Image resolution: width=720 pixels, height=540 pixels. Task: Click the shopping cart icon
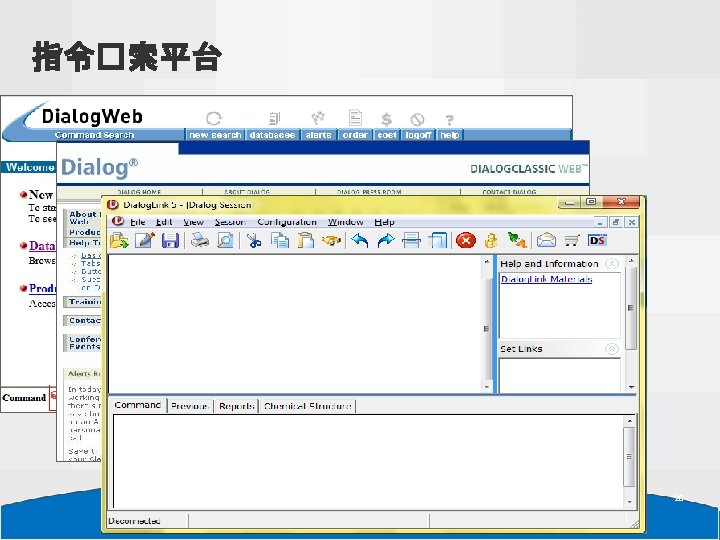[572, 240]
